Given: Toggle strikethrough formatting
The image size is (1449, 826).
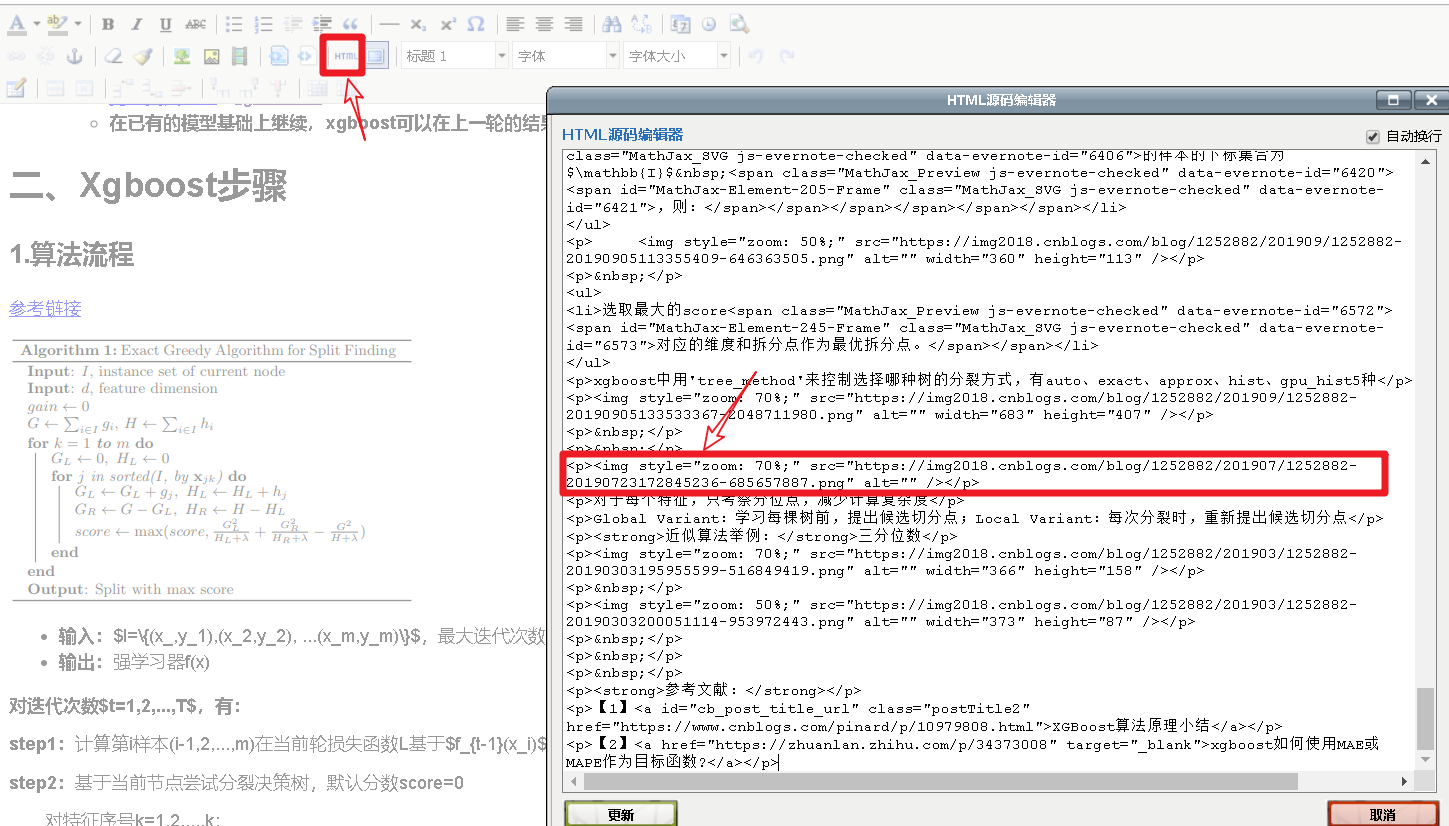Looking at the screenshot, I should [x=196, y=24].
